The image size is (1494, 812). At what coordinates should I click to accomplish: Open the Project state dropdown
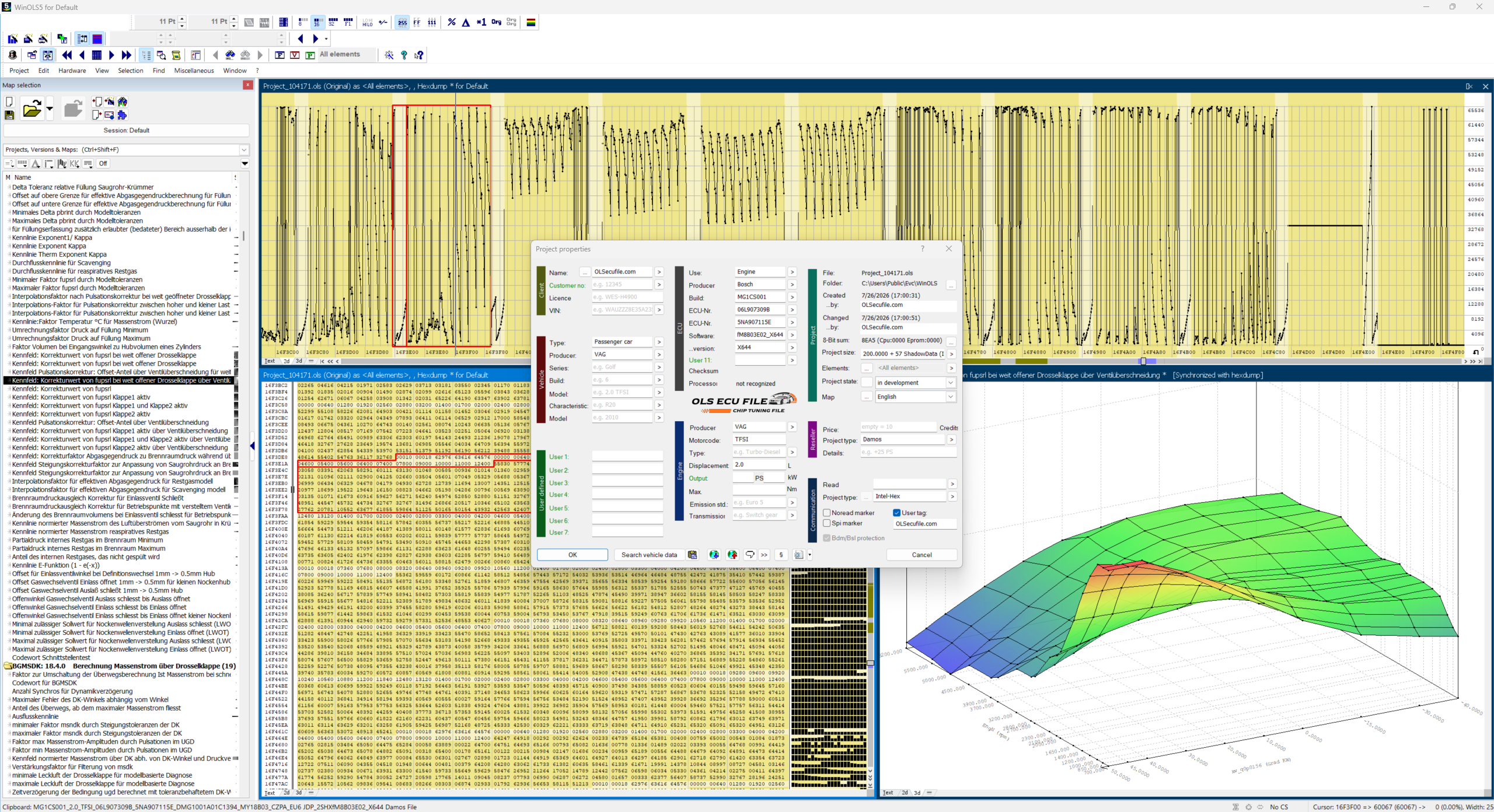click(950, 383)
